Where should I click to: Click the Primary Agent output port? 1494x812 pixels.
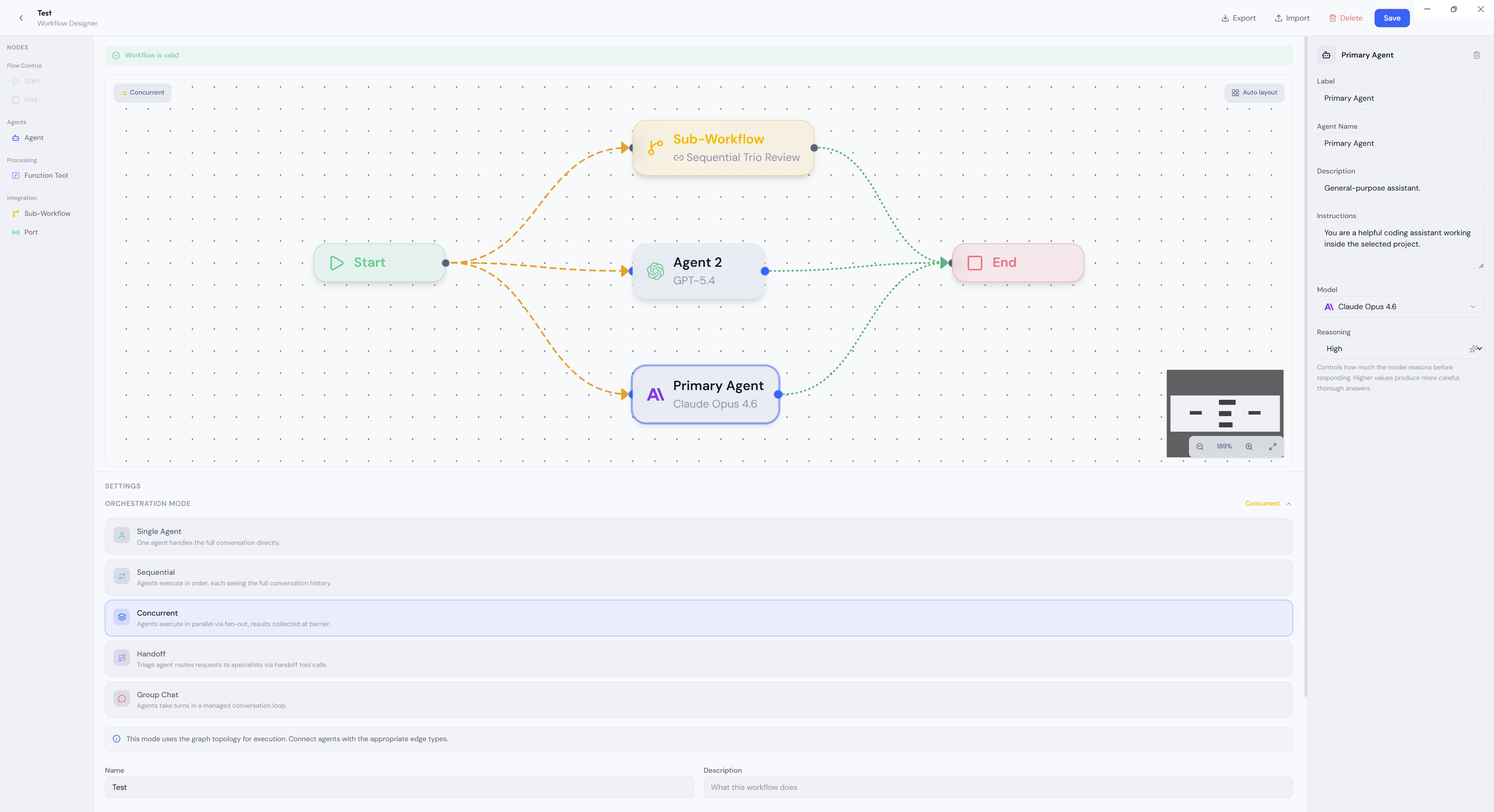click(x=778, y=395)
